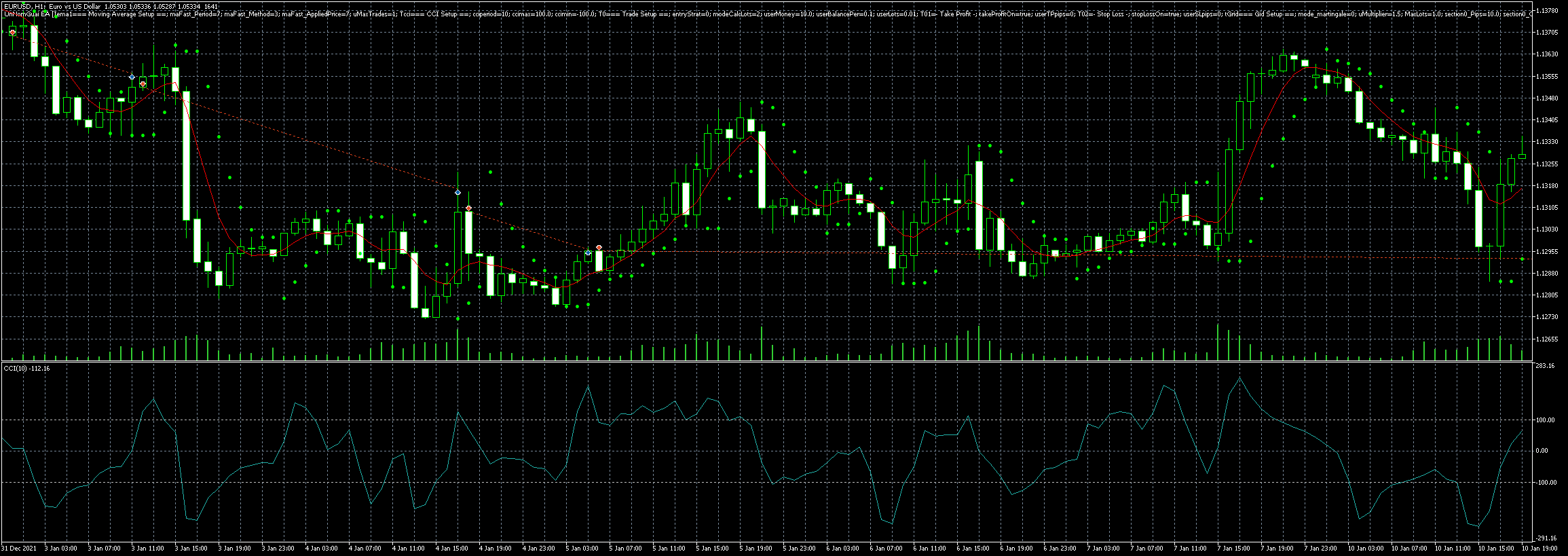Click the 7 Jan 07:00 time axis label
The height and width of the screenshot is (556, 1568).
1146,548
